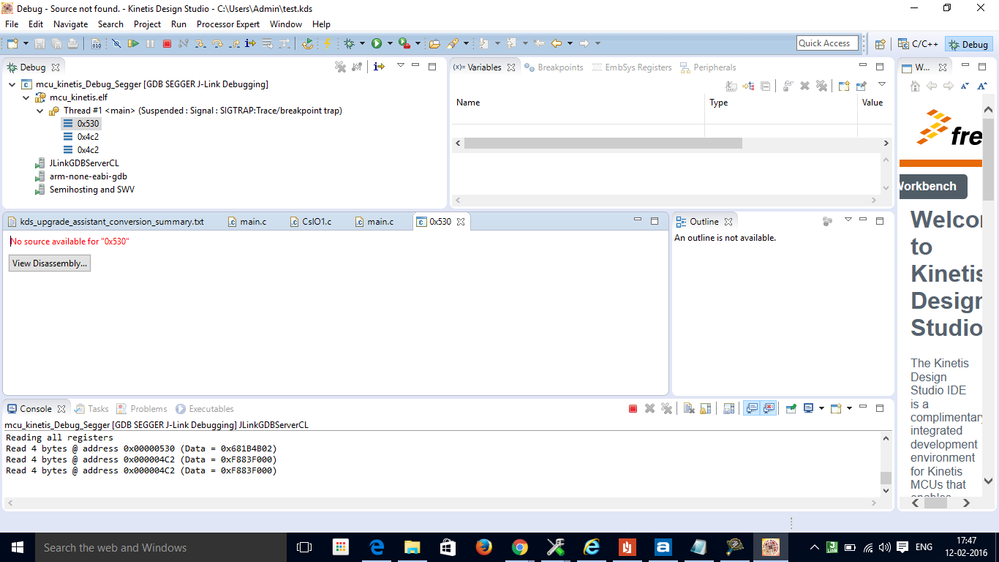Switch to the Peripherals tab
Image resolution: width=999 pixels, height=562 pixels.
(708, 68)
